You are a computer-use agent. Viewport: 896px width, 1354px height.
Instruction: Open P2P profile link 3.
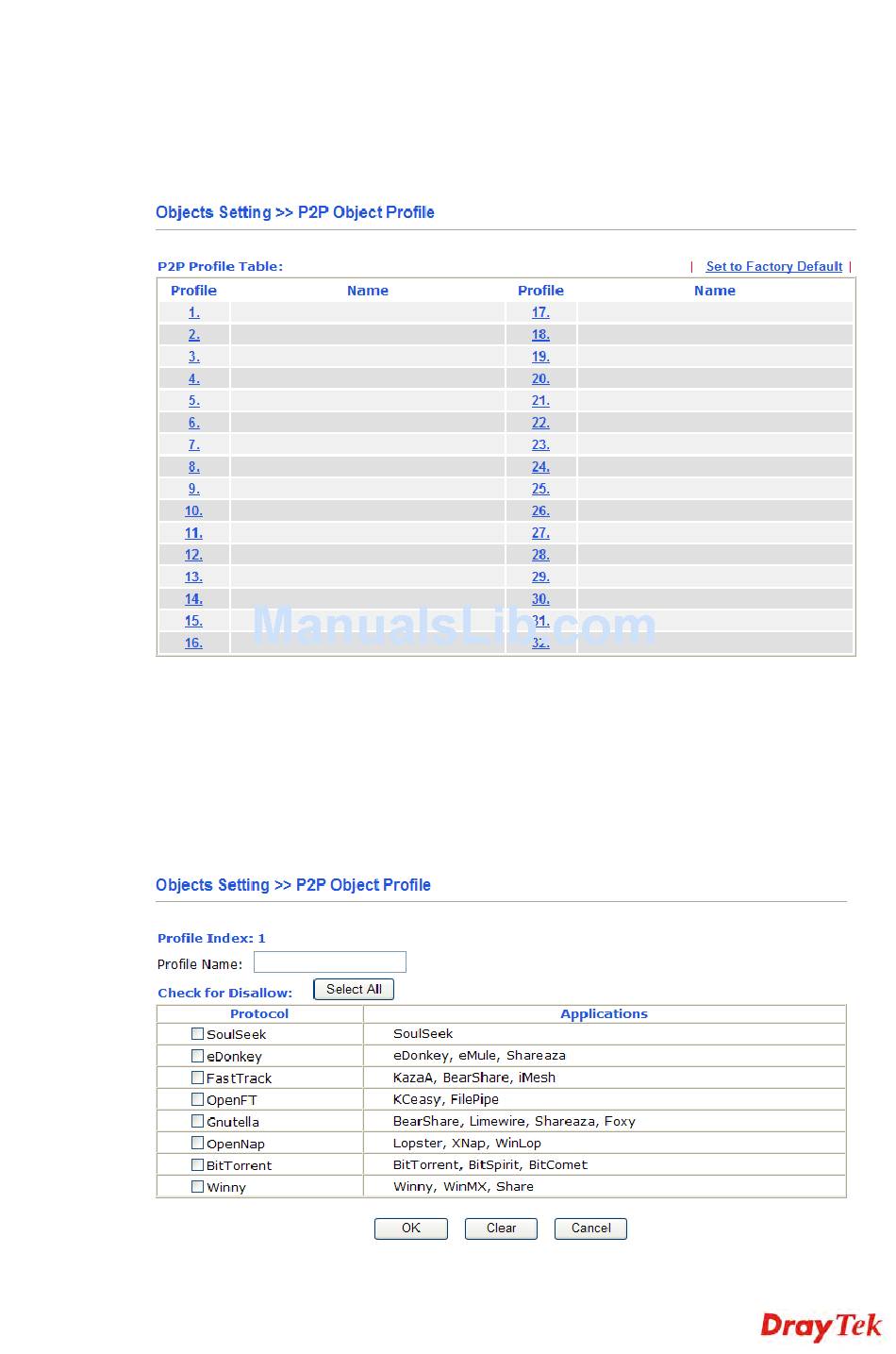point(193,357)
